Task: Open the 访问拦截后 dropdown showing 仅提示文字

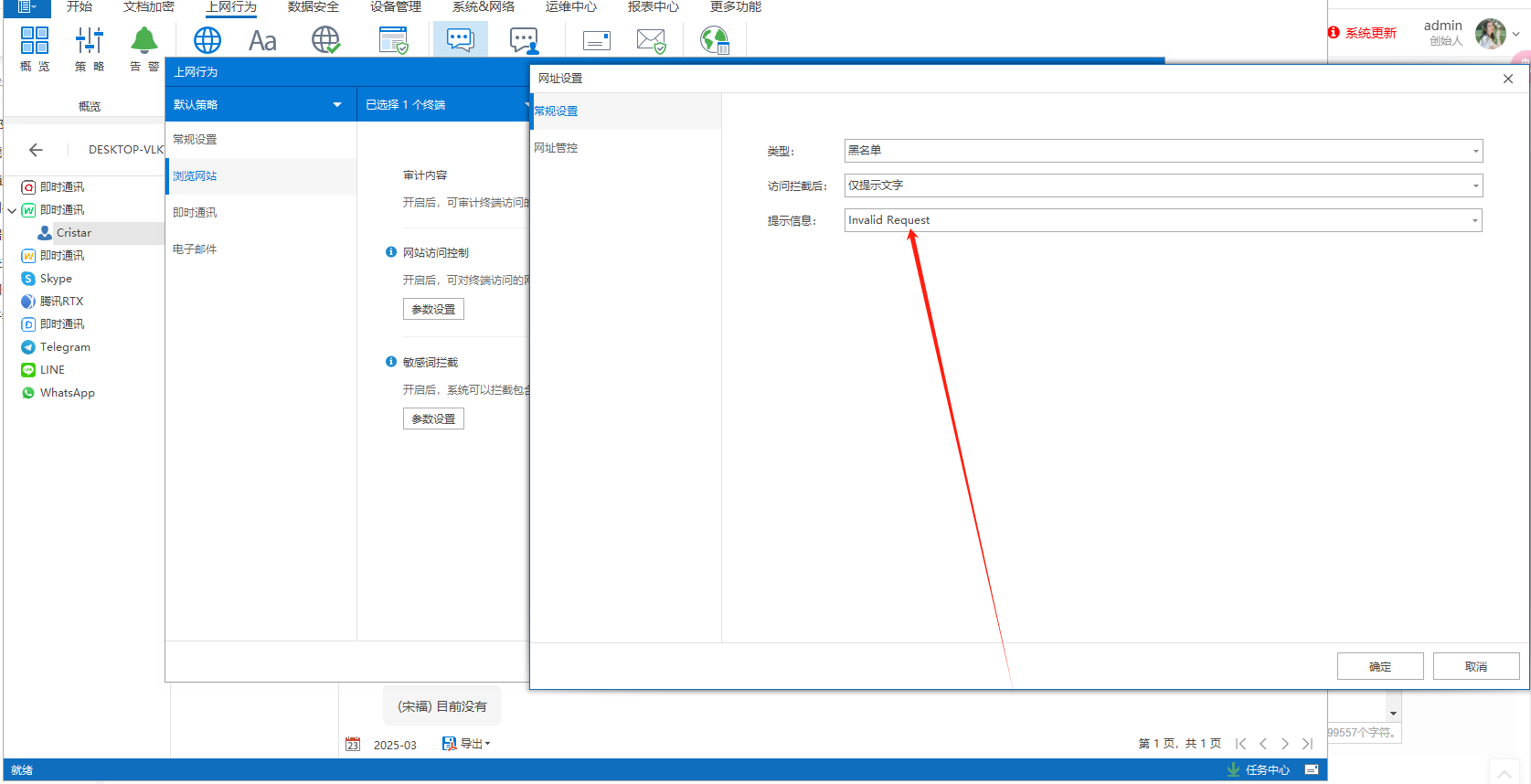Action: 1163,185
